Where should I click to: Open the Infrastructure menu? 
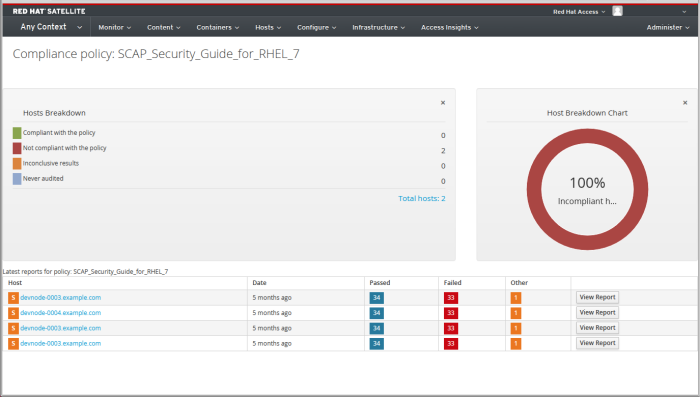(x=379, y=27)
